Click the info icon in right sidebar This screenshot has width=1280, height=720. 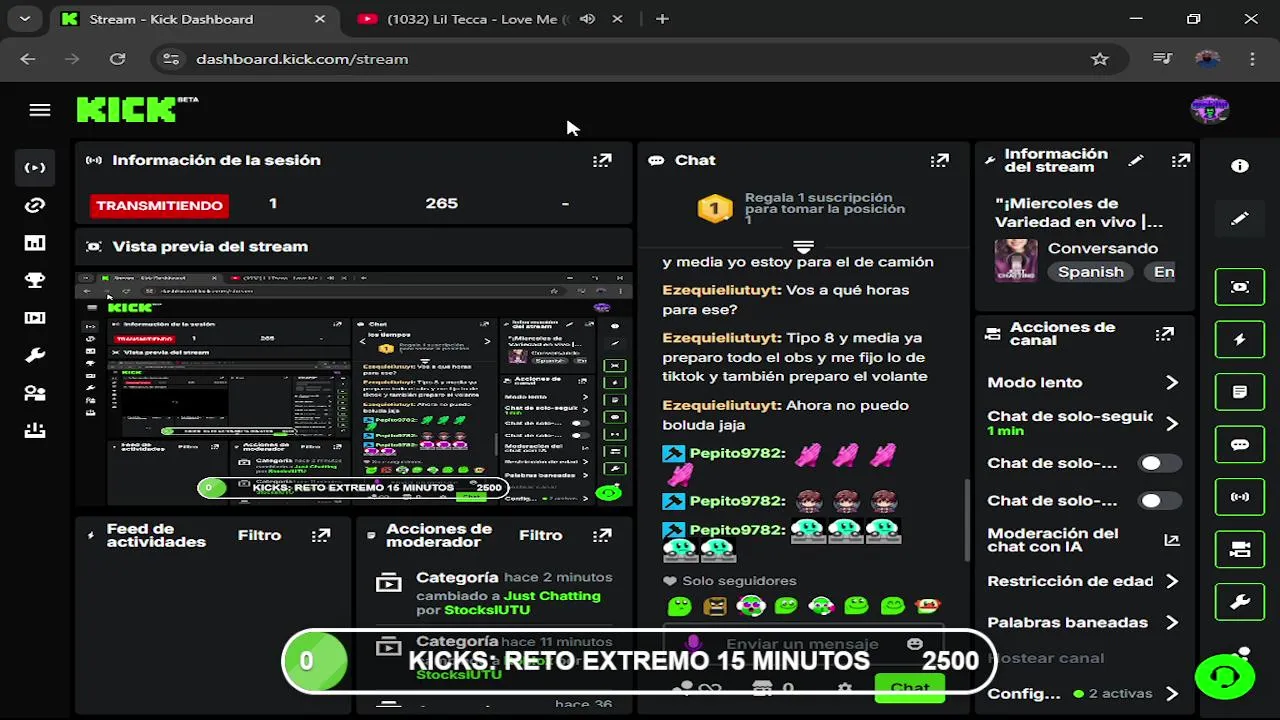(1240, 166)
